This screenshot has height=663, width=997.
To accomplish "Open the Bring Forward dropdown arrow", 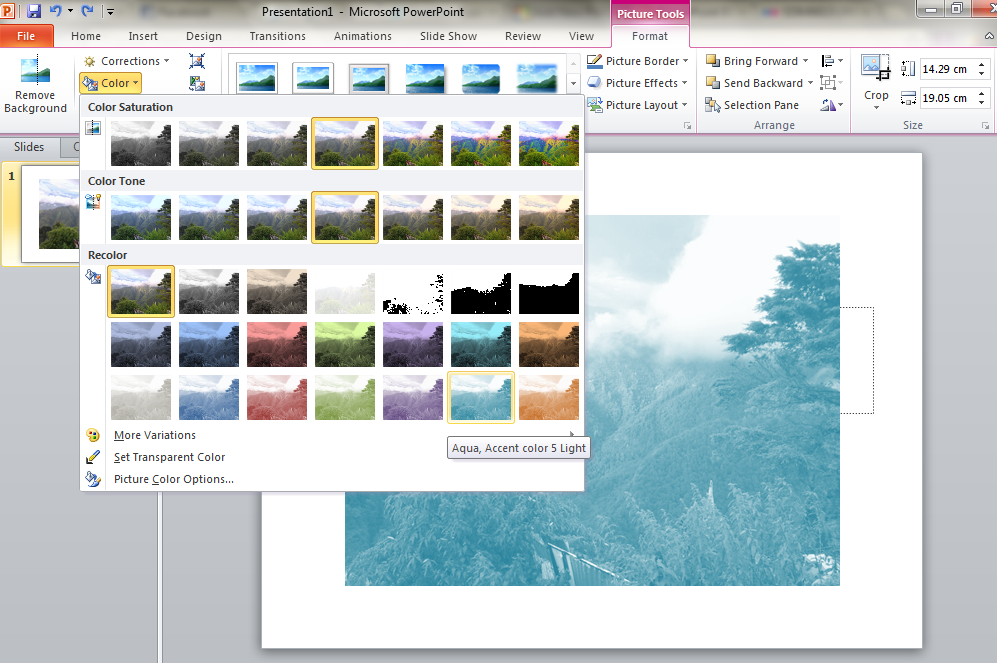I will [806, 61].
